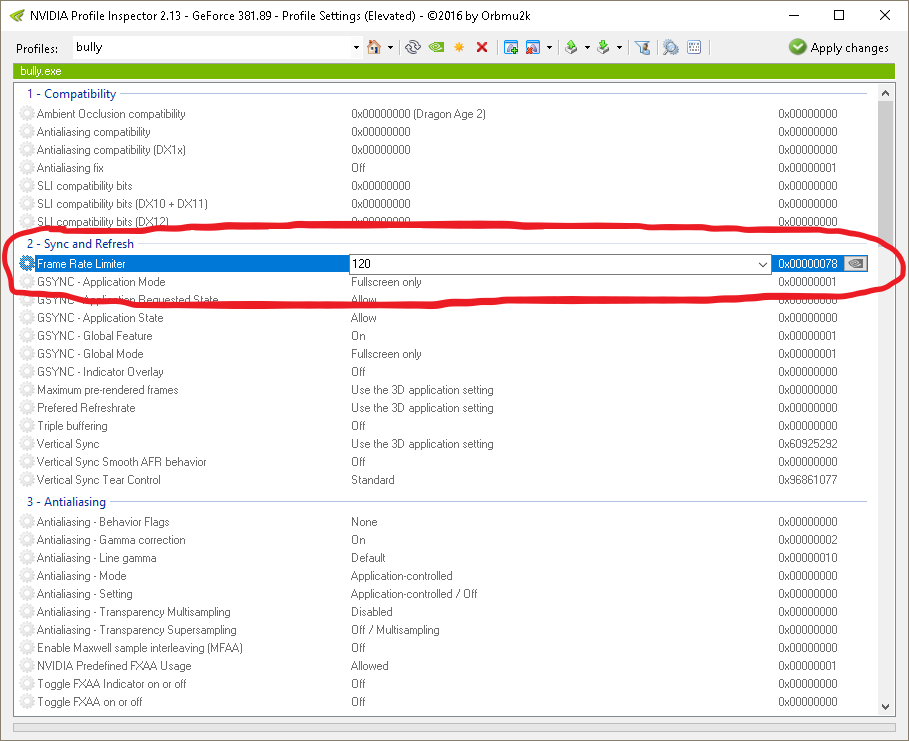Click the scrollbar up arrow
Image resolution: width=909 pixels, height=741 pixels.
click(885, 93)
